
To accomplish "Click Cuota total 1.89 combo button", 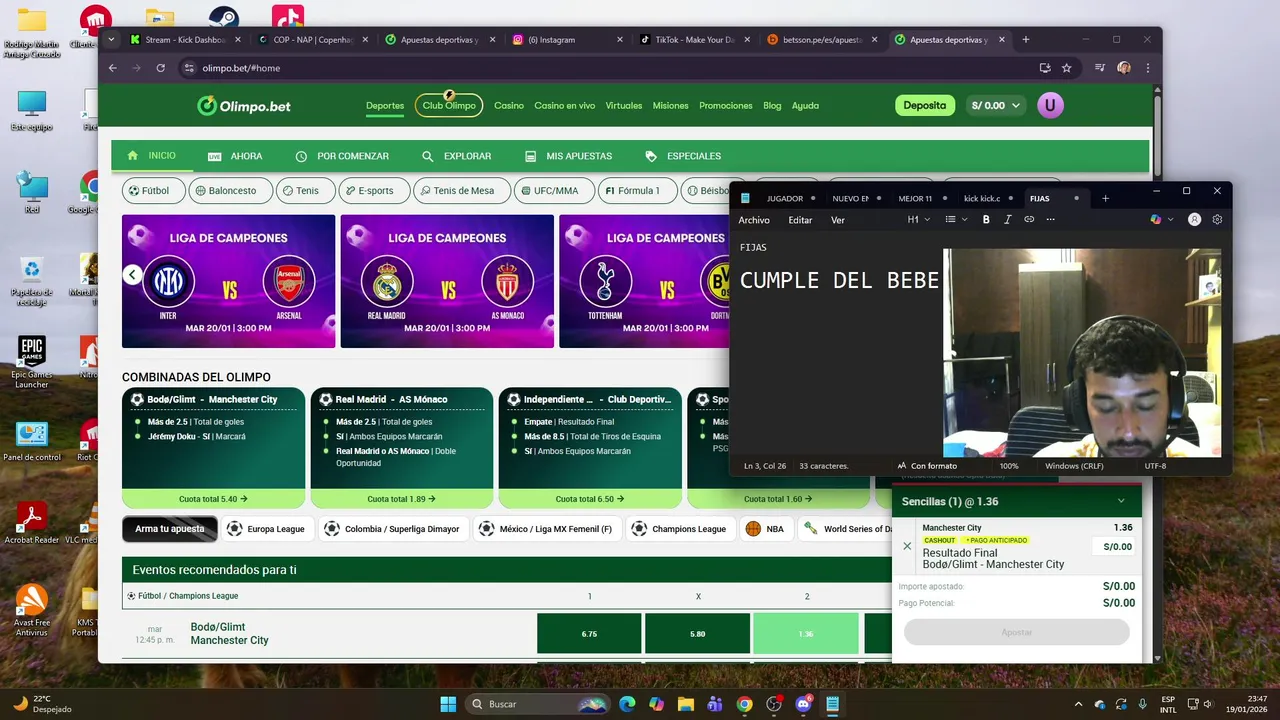I will 401,498.
